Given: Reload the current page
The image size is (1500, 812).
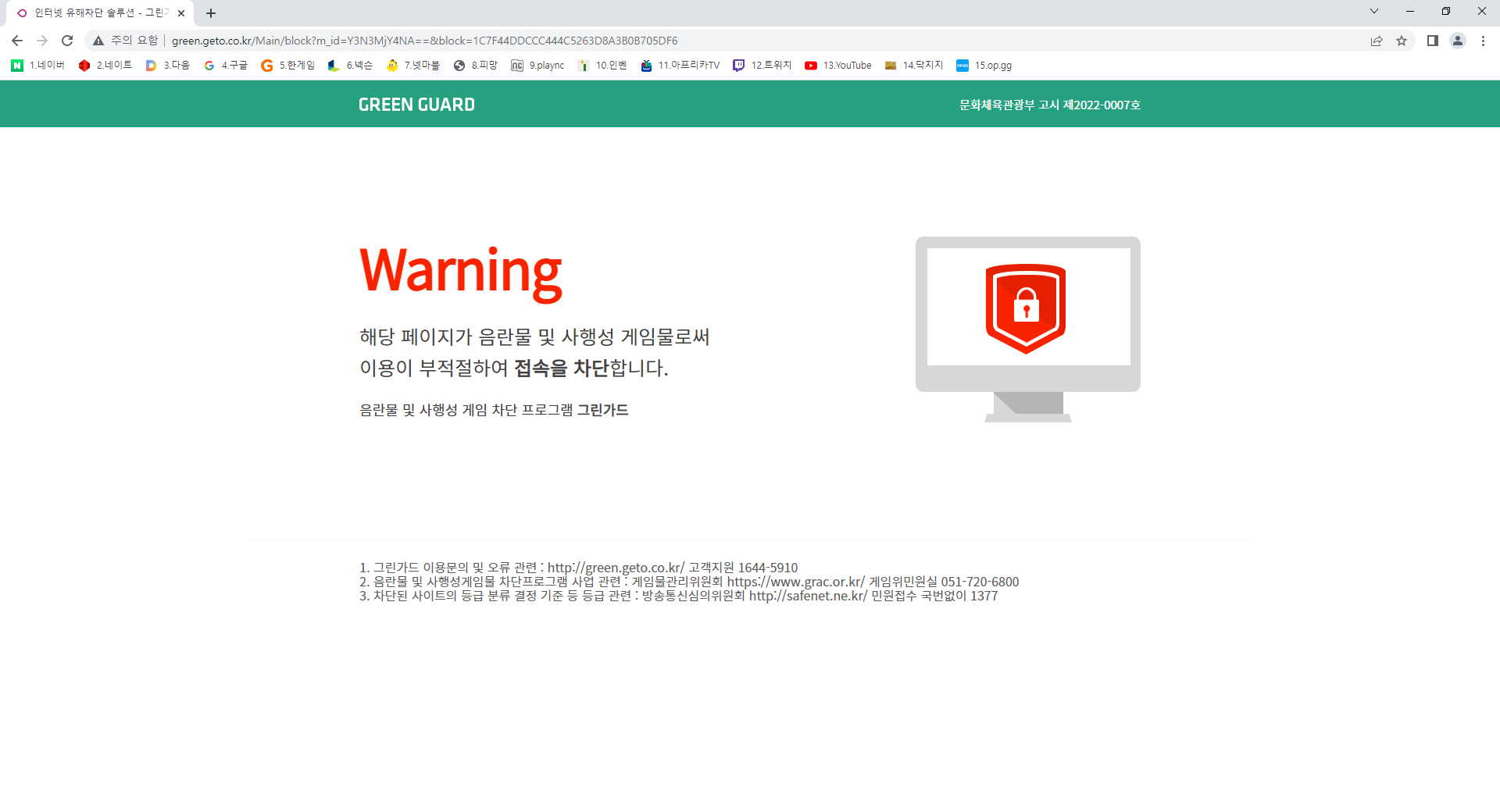Looking at the screenshot, I should tap(66, 41).
